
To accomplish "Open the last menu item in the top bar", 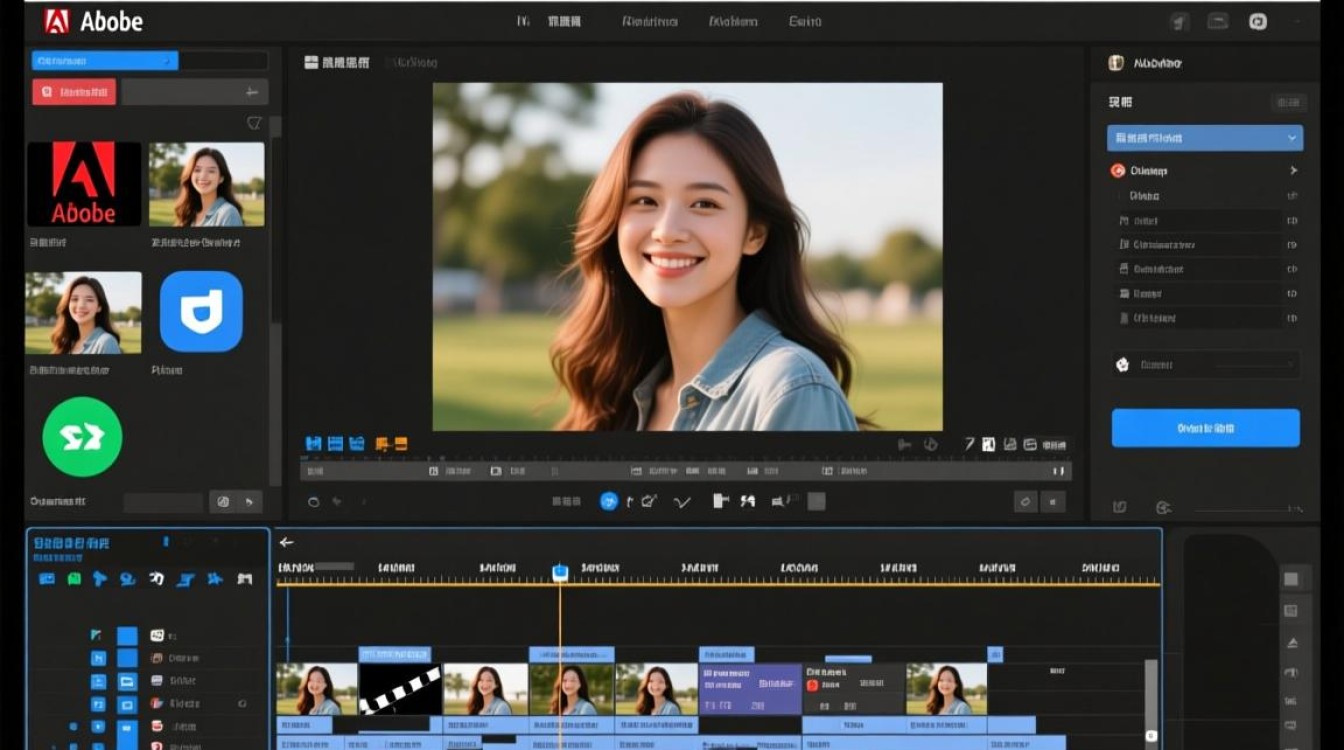I will tap(805, 21).
